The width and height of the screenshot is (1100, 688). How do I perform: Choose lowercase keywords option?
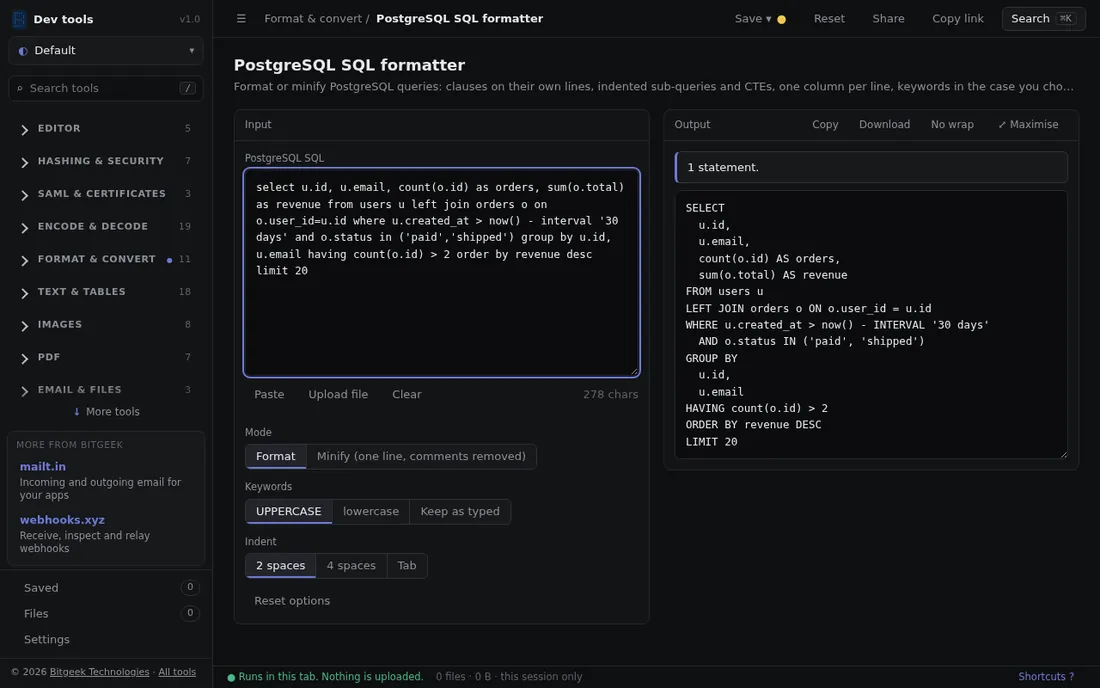click(371, 511)
